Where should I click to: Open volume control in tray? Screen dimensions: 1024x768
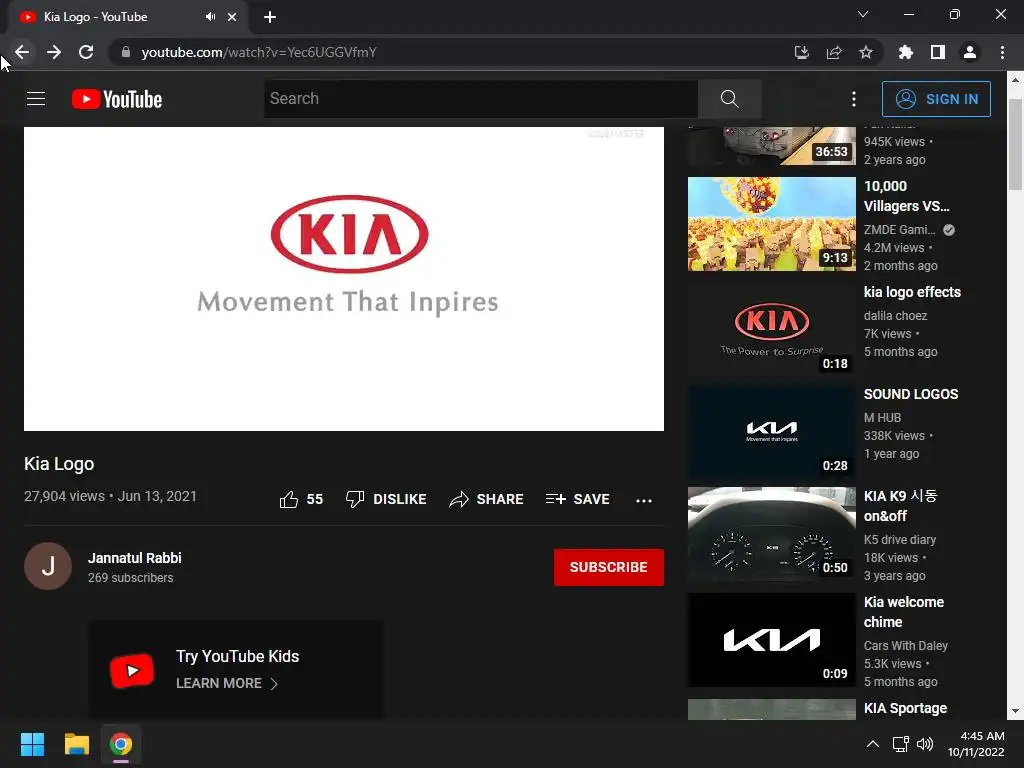(x=925, y=744)
